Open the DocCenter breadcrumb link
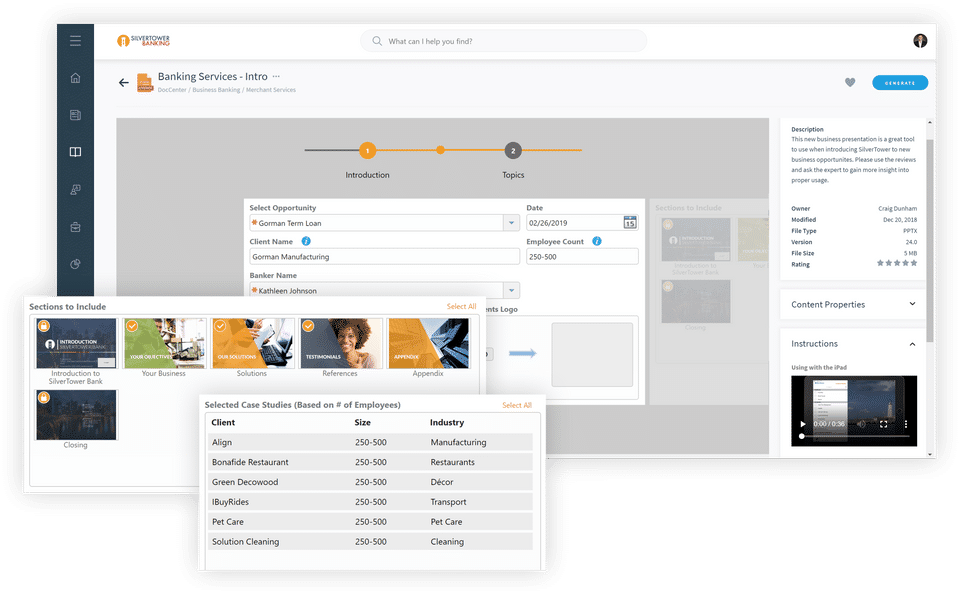Screen dimensions: 960x594 (172, 90)
